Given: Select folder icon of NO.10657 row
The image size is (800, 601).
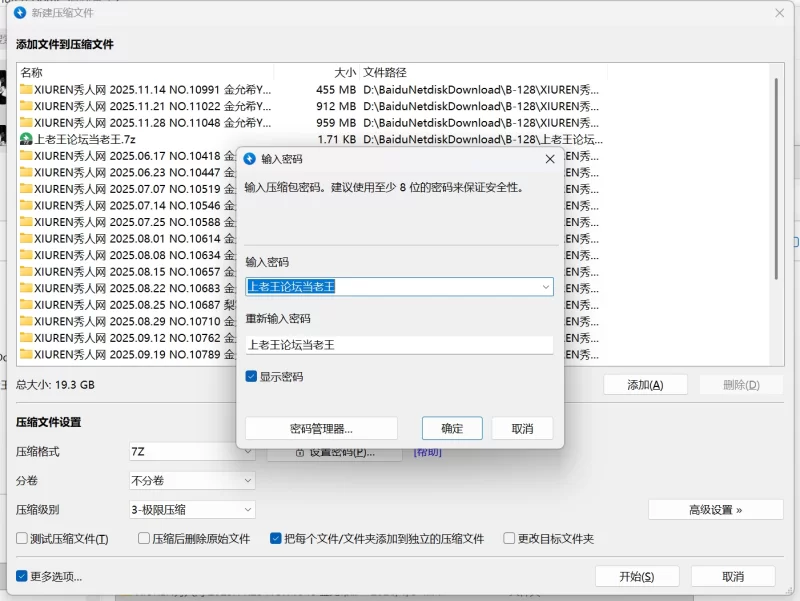Looking at the screenshot, I should pyautogui.click(x=26, y=271).
